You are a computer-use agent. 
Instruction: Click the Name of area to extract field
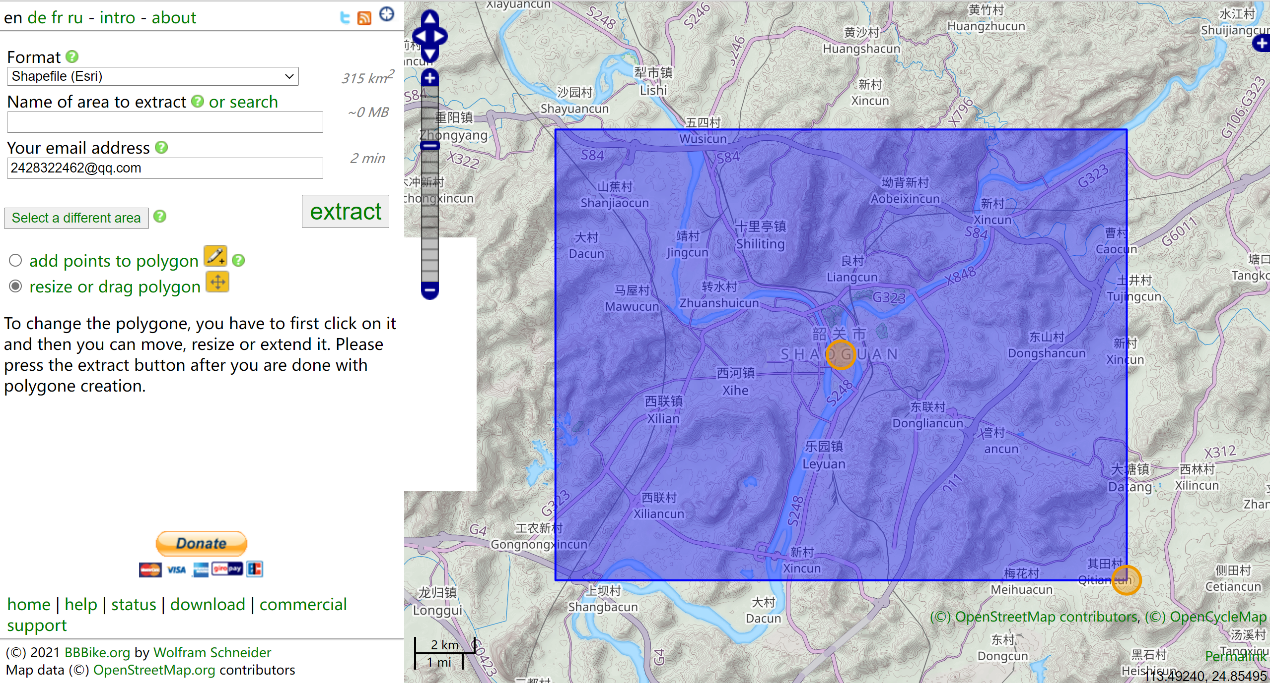165,122
